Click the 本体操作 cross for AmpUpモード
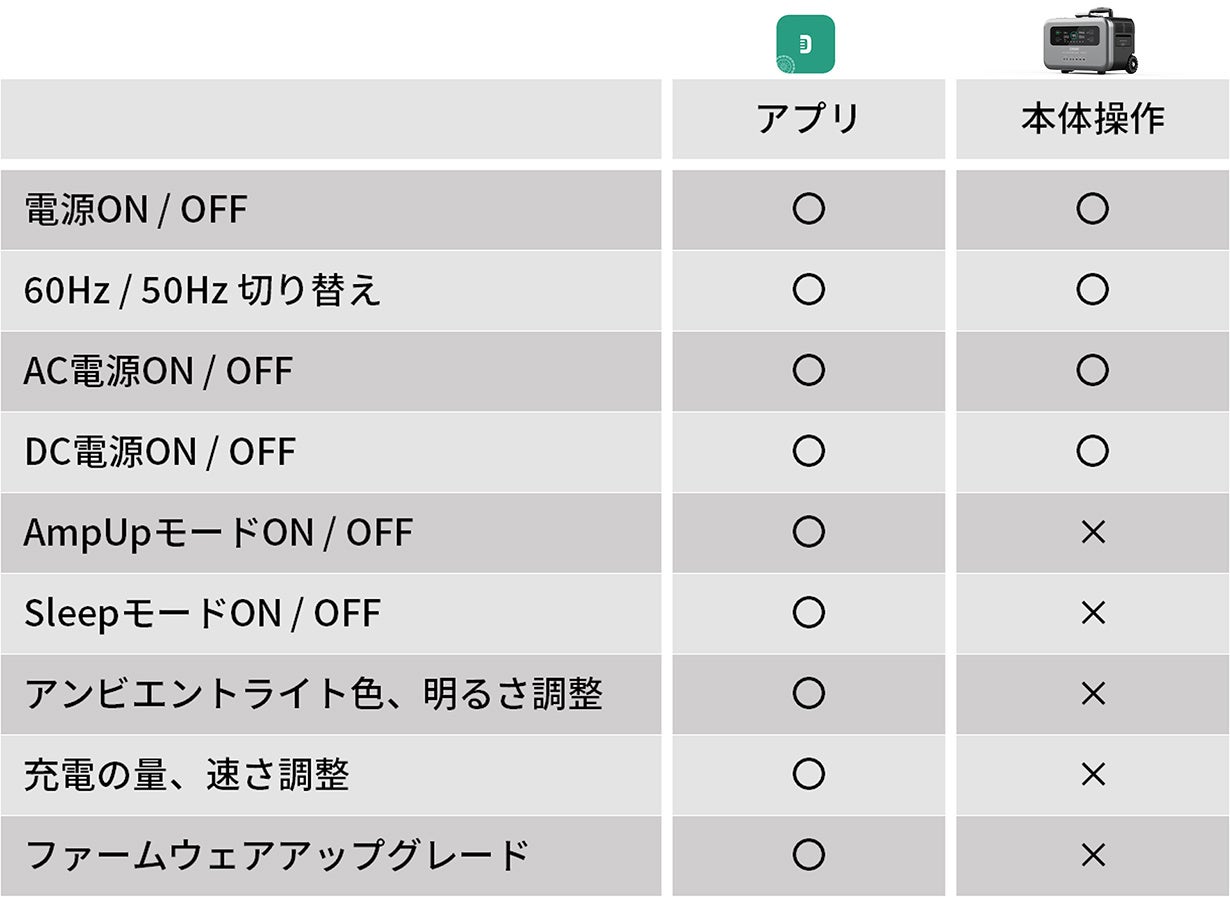The width and height of the screenshot is (1230, 897). (1093, 532)
